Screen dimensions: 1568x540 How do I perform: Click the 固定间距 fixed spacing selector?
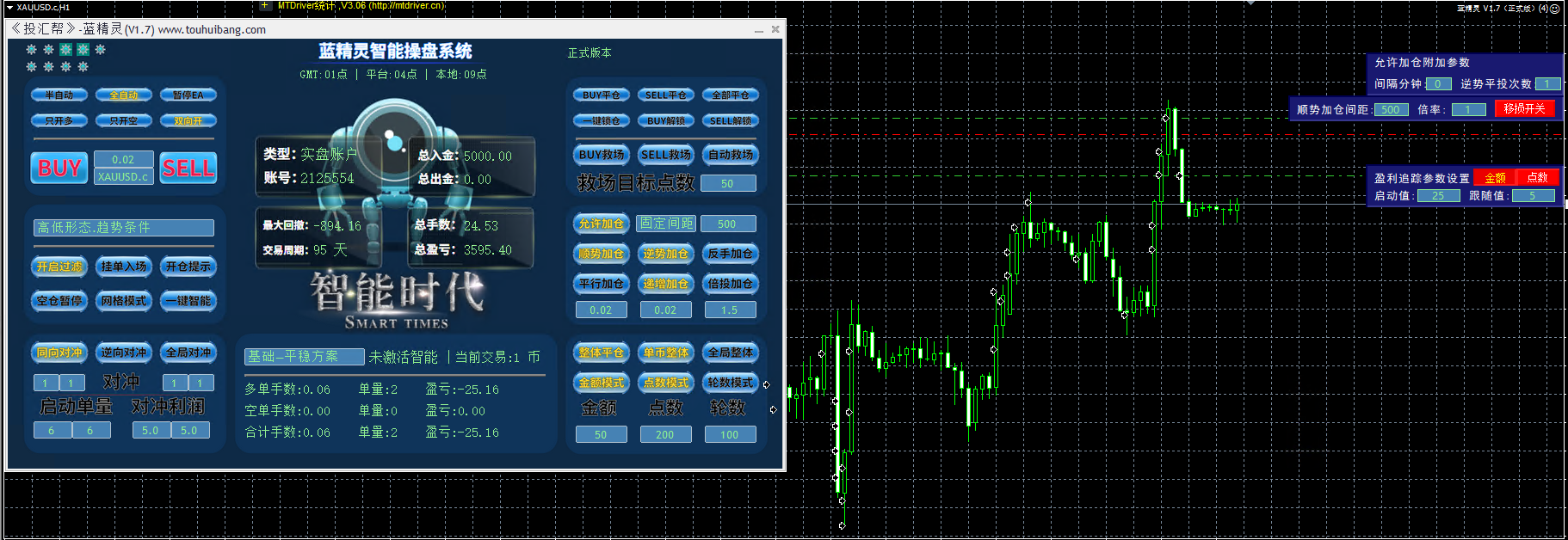[666, 224]
